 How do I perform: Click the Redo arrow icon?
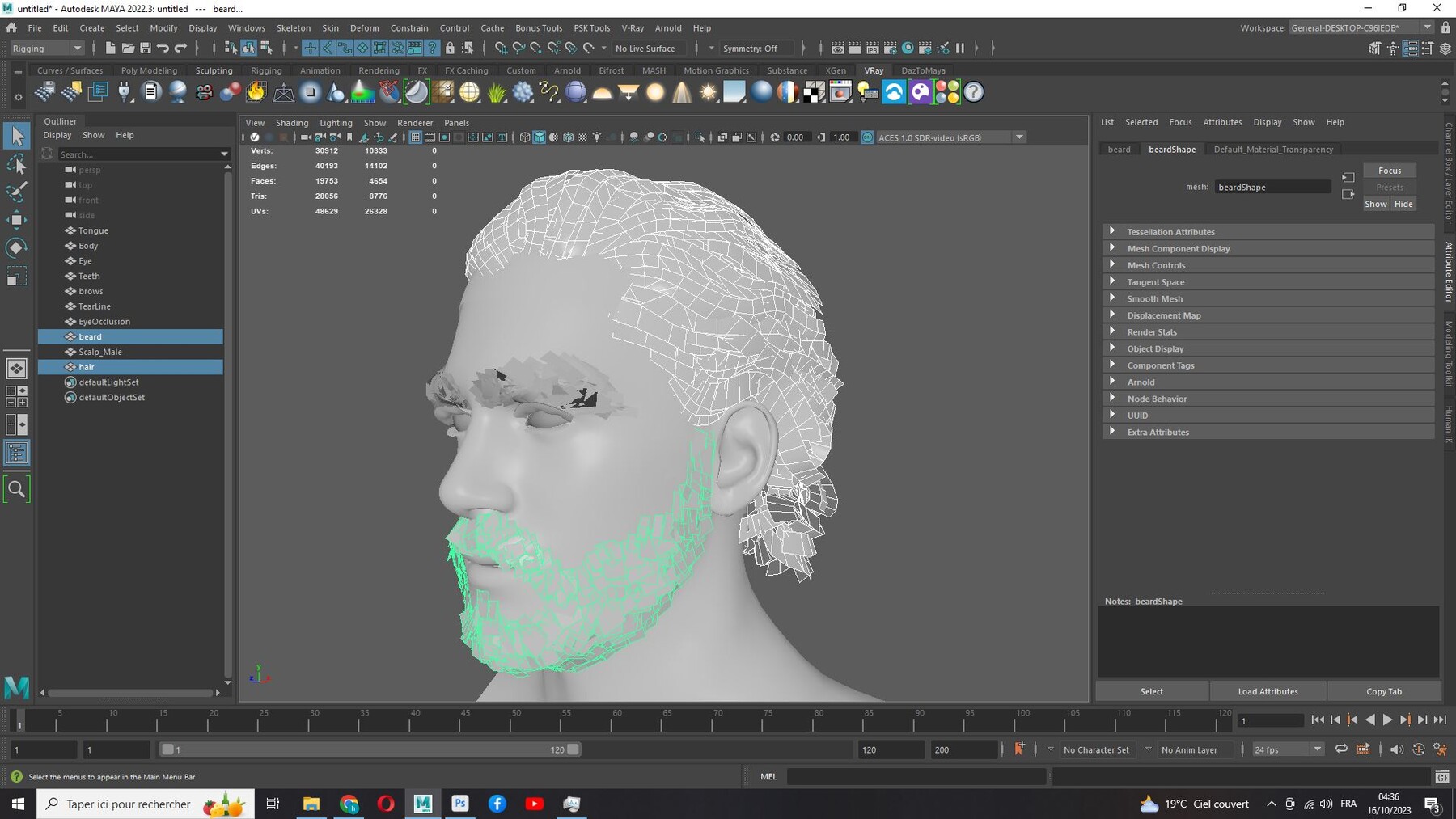pos(180,49)
